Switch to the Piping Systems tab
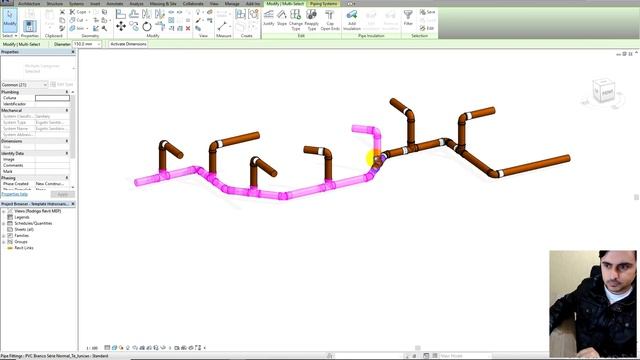 (323, 4)
